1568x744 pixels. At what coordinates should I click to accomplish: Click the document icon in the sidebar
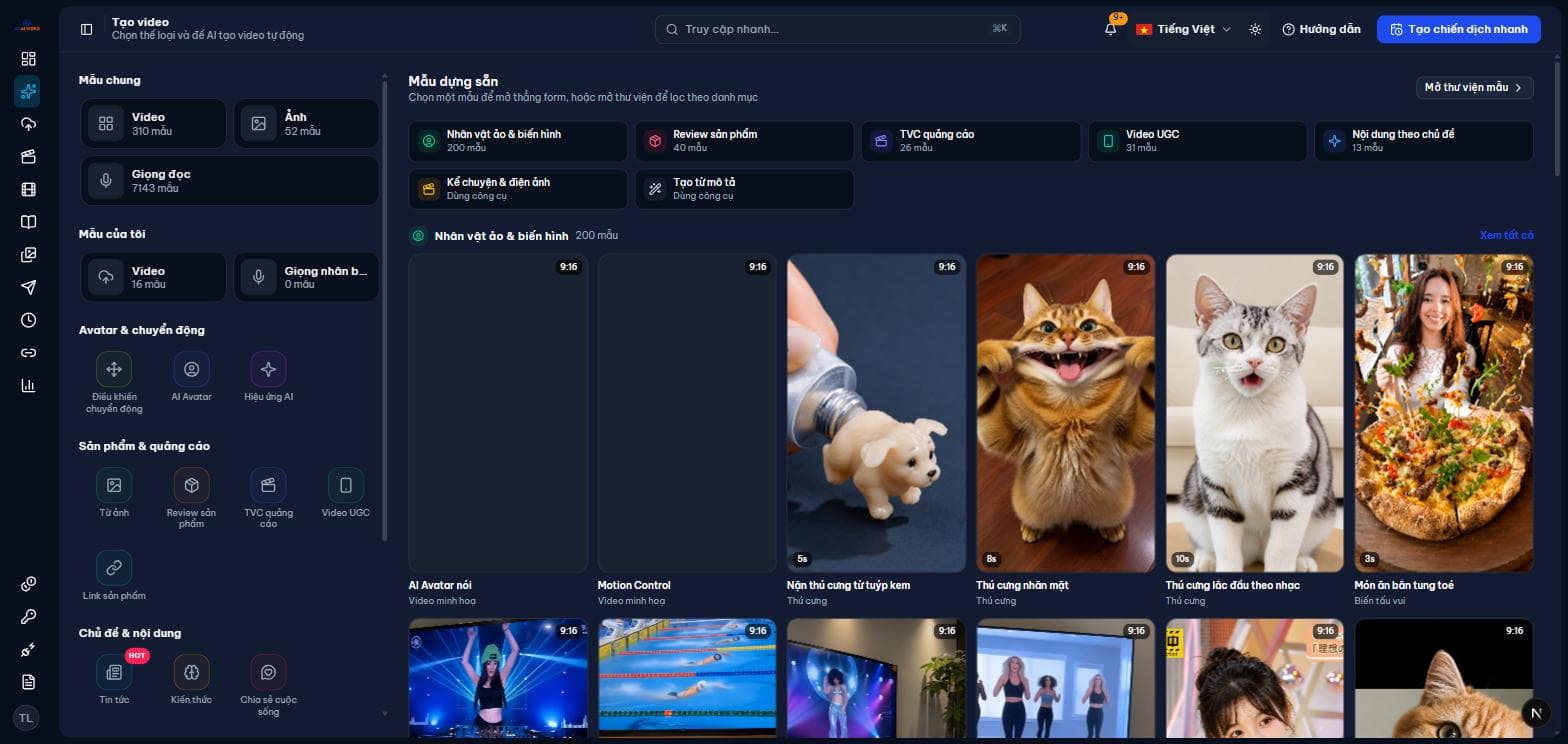28,682
